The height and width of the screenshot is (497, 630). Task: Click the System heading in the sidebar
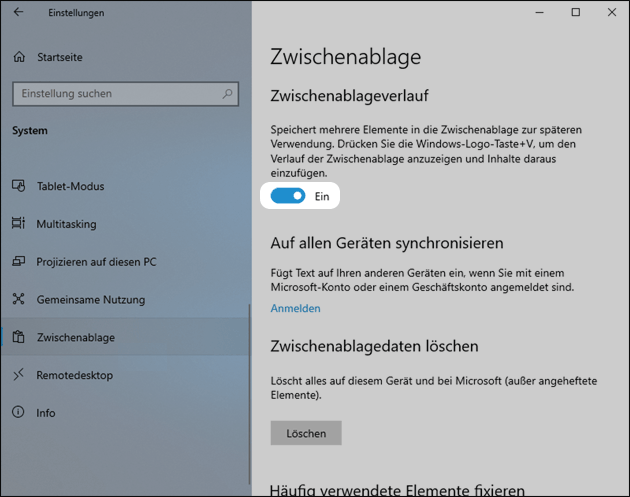coord(30,131)
